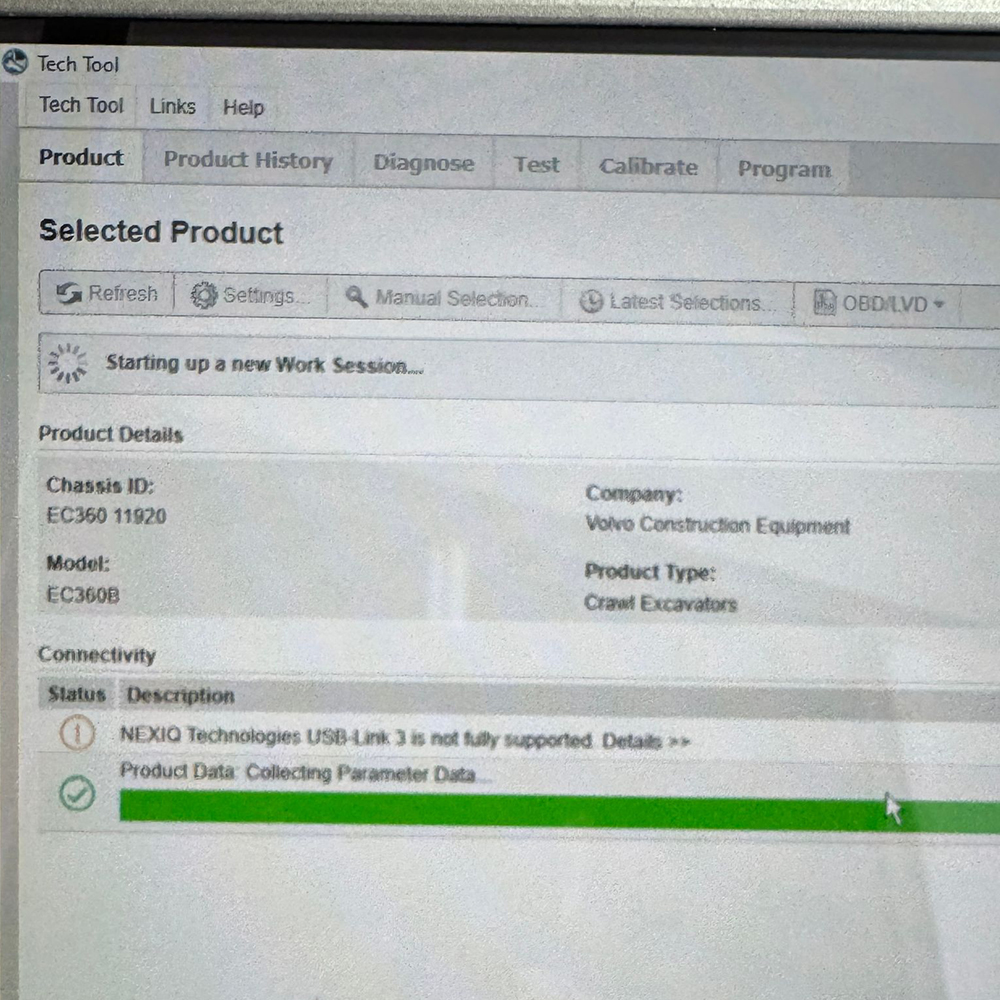This screenshot has height=1000, width=1000.
Task: Click the Refresh arrows icon
Action: (68, 293)
